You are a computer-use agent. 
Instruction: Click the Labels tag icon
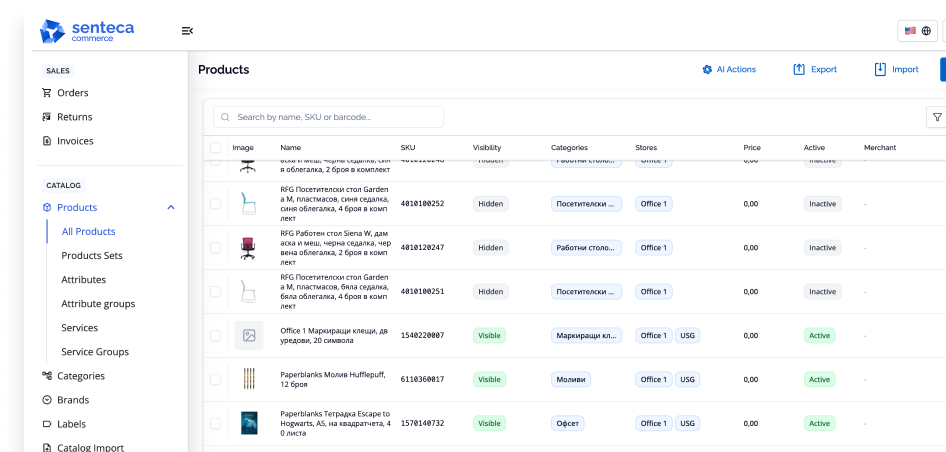pos(47,424)
